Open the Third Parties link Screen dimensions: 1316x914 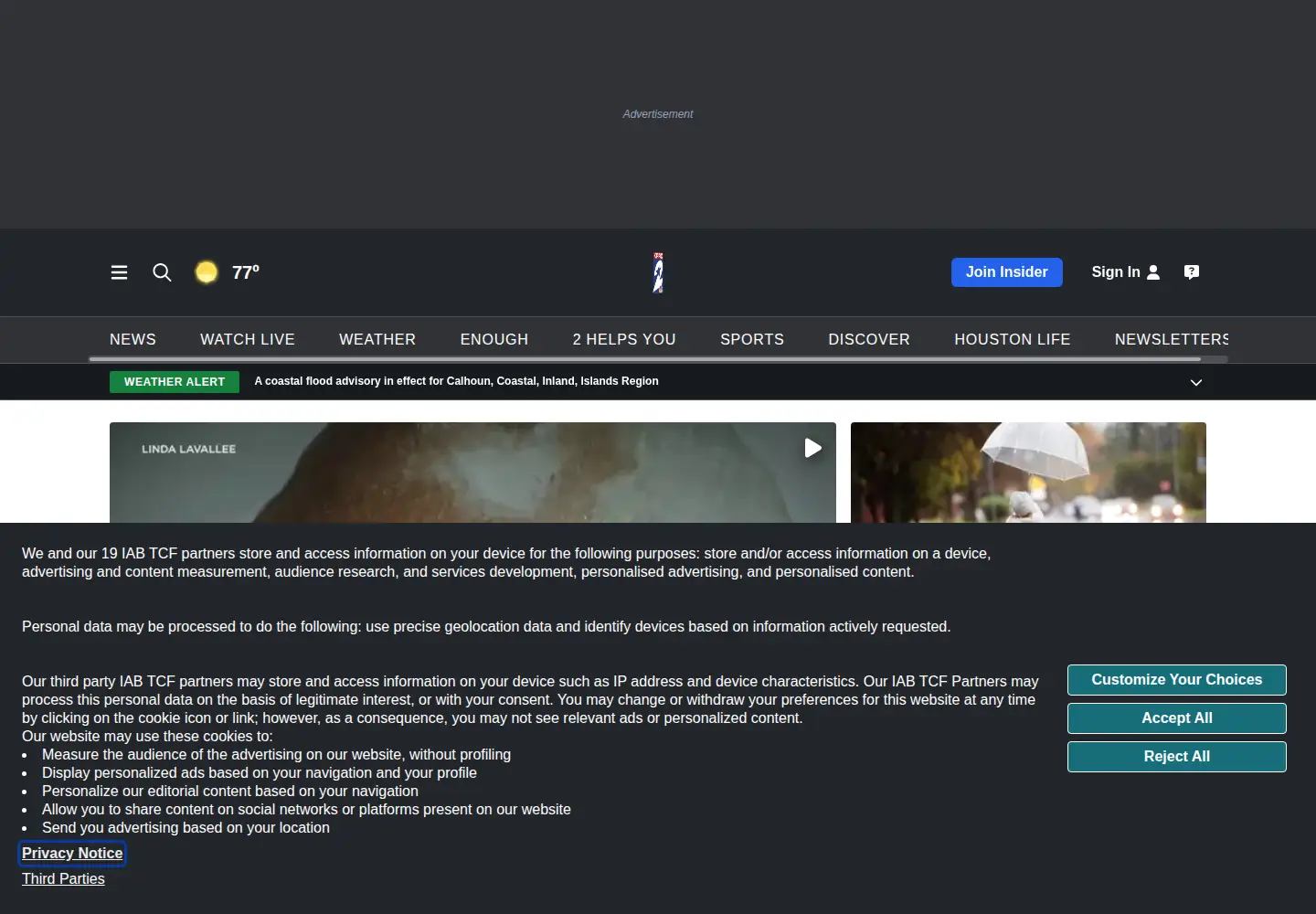pos(63,879)
